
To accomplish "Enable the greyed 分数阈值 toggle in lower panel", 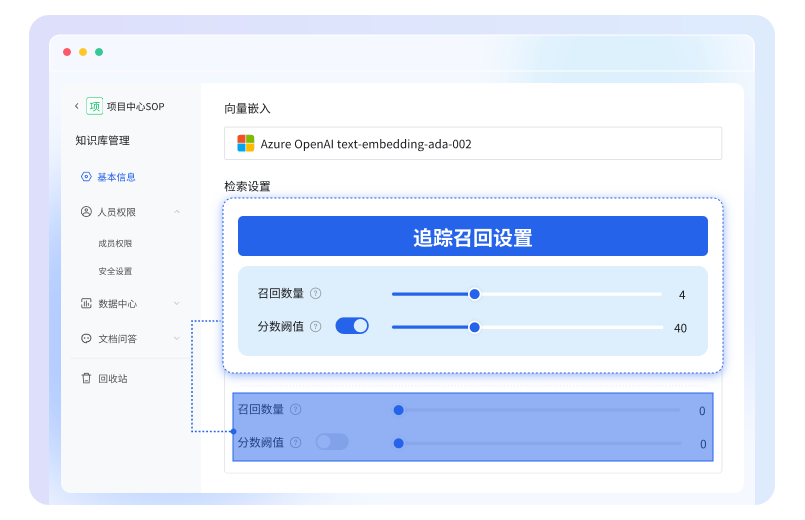I will pos(332,441).
